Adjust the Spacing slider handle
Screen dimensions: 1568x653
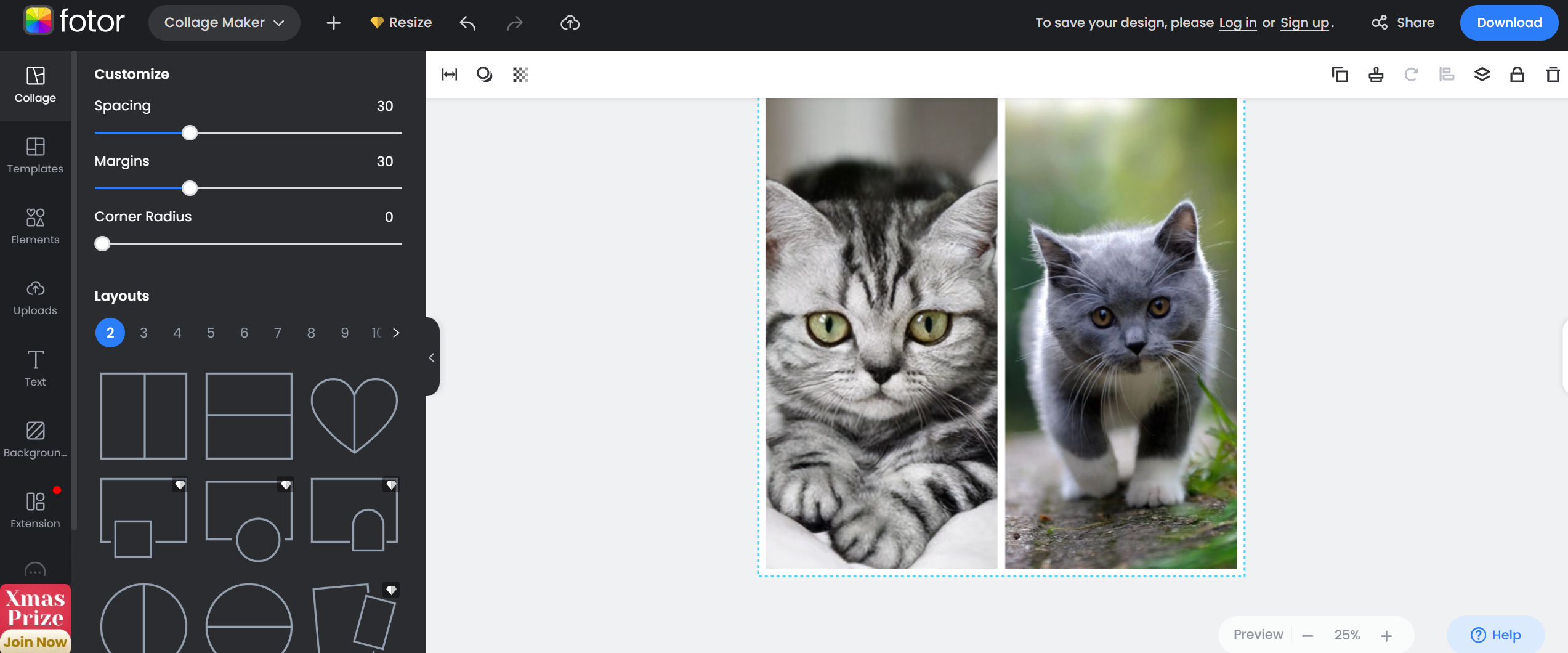(190, 132)
